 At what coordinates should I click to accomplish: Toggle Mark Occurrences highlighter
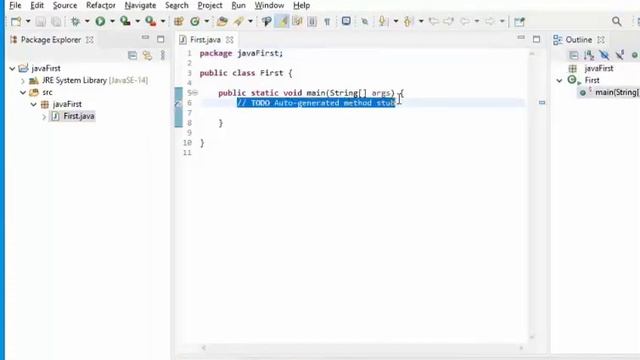click(282, 21)
